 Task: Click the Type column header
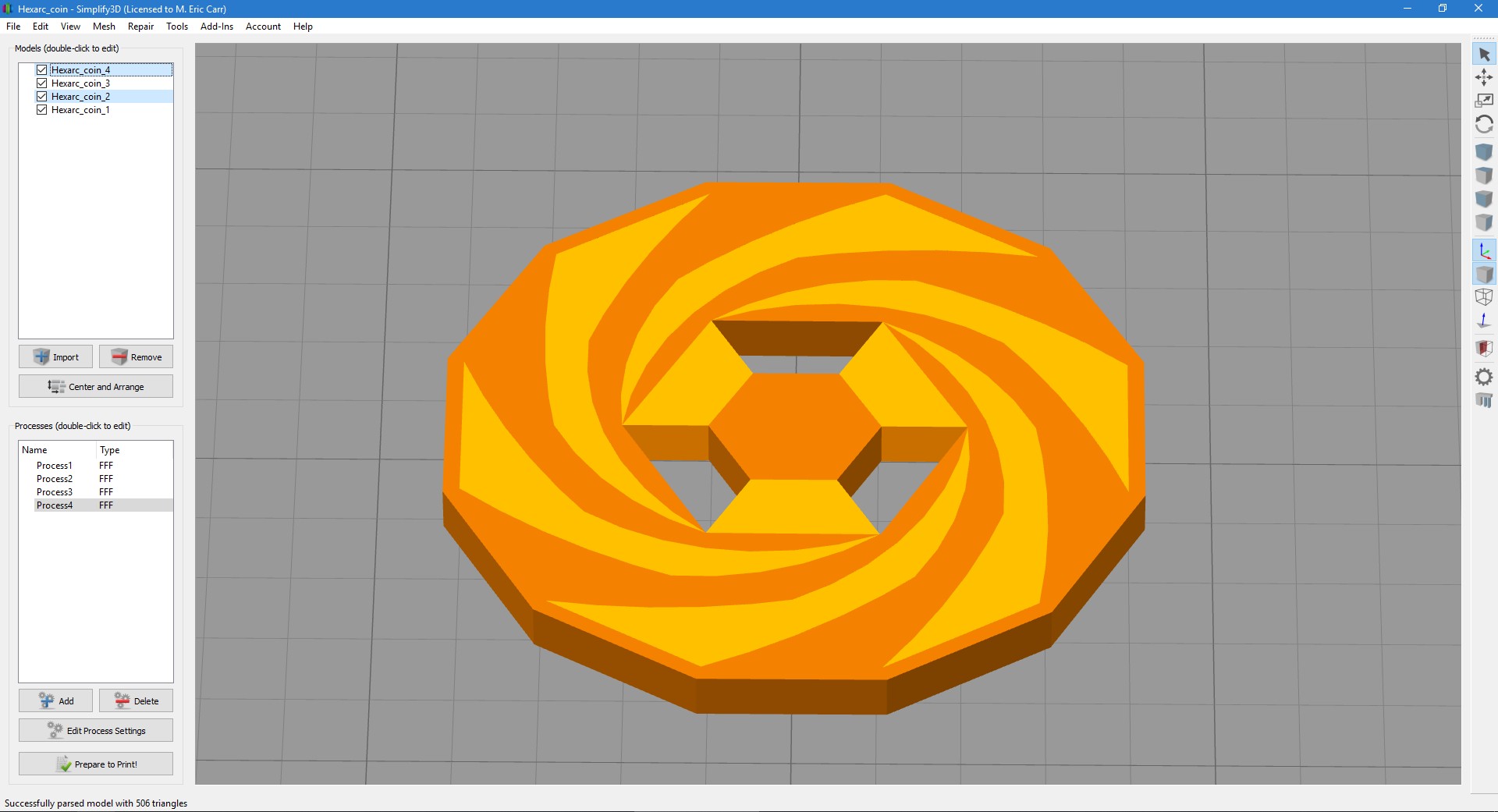pos(110,450)
